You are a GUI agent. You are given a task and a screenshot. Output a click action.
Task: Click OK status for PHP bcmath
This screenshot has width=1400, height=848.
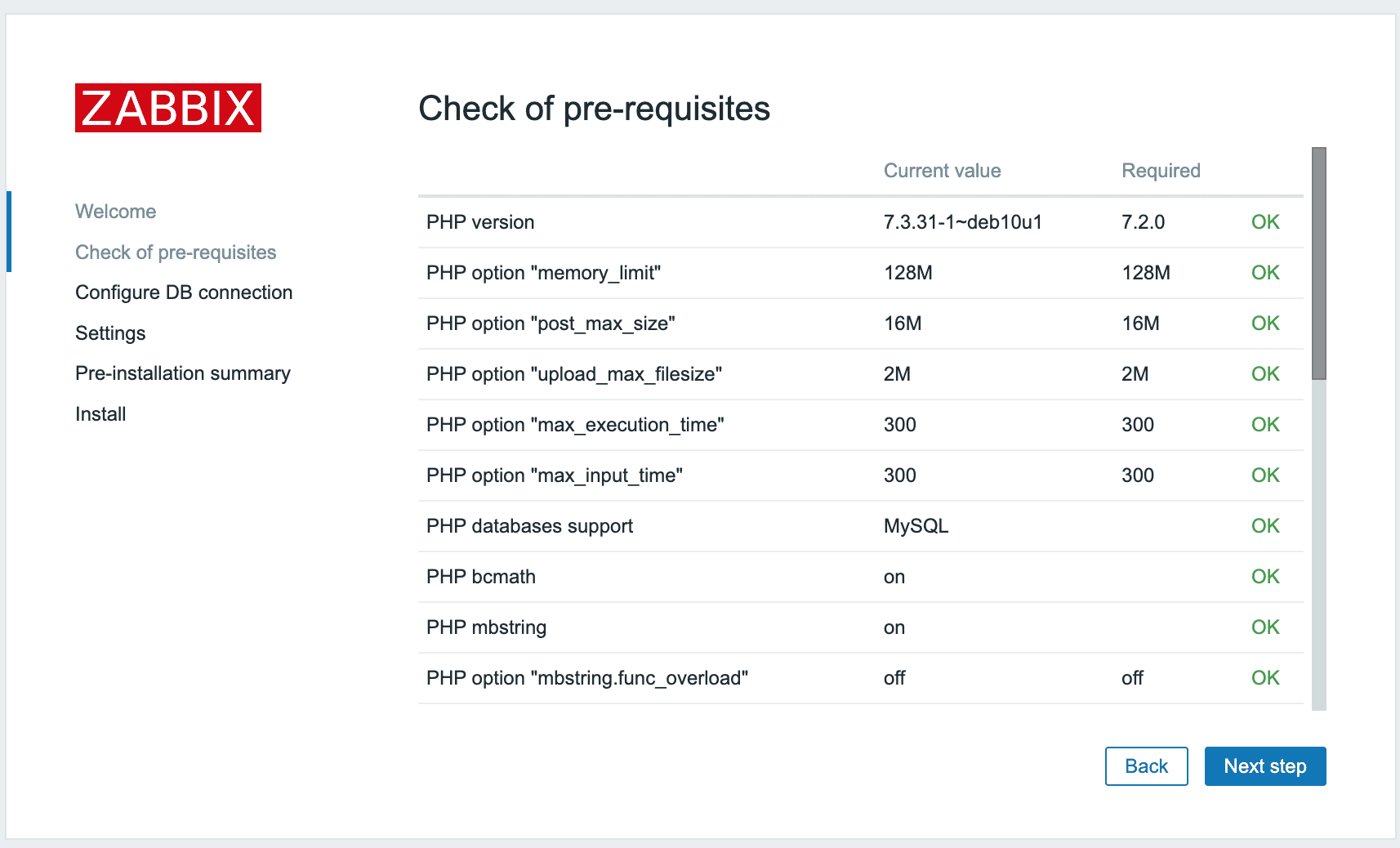click(x=1265, y=577)
